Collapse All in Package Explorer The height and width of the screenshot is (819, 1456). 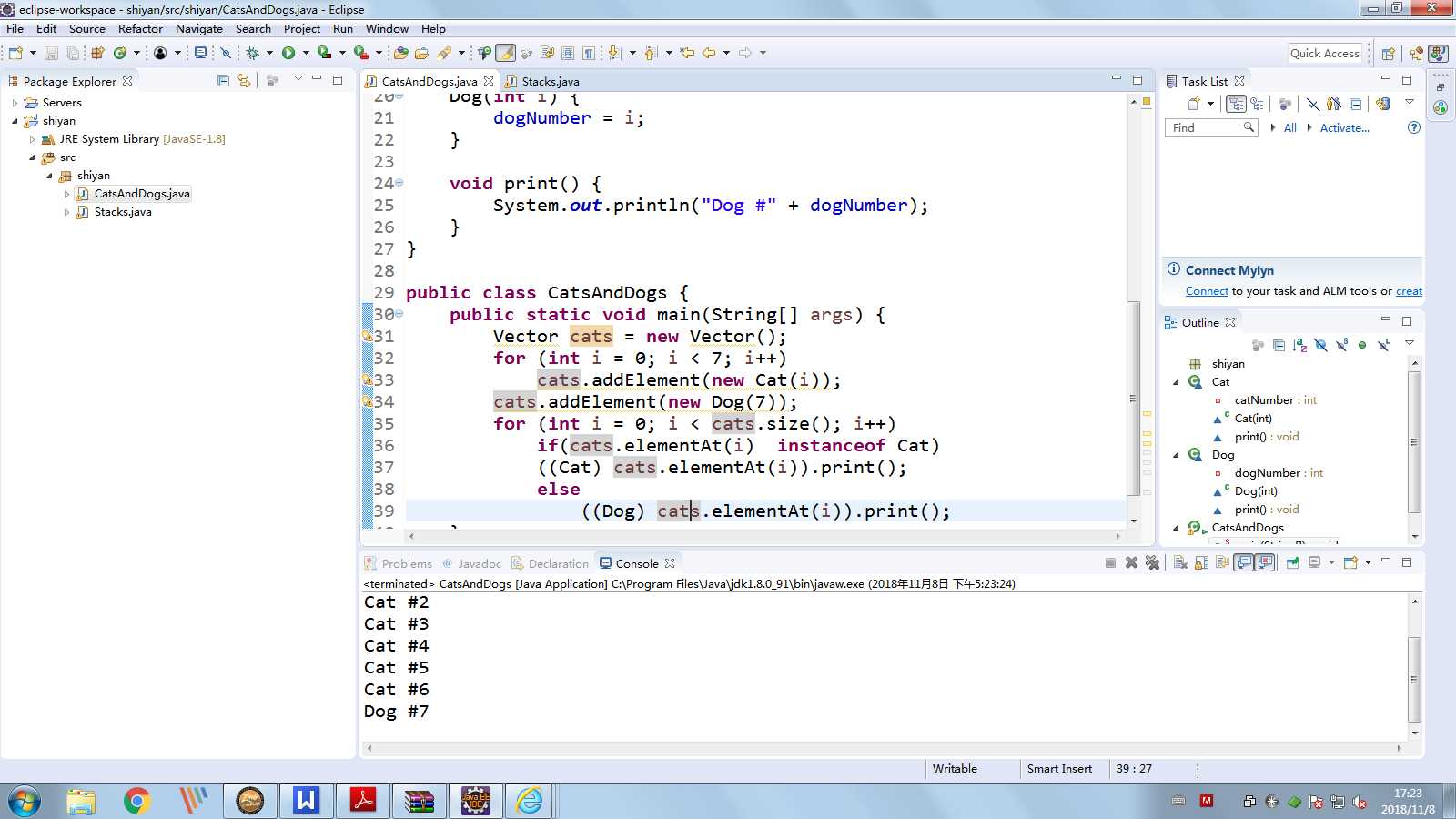tap(223, 80)
